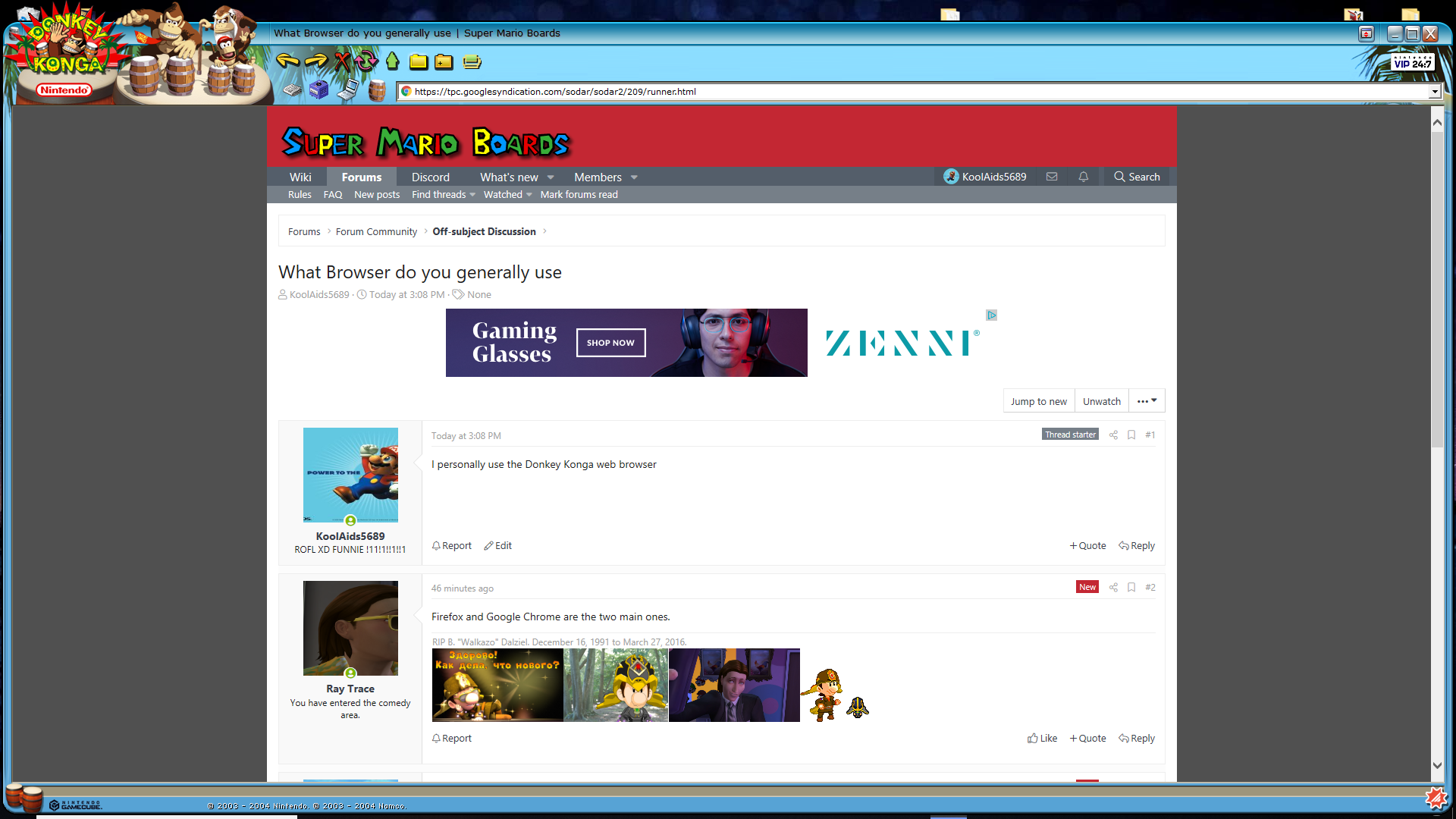1456x819 pixels.
Task: Open the alerts bell icon
Action: 1084,176
